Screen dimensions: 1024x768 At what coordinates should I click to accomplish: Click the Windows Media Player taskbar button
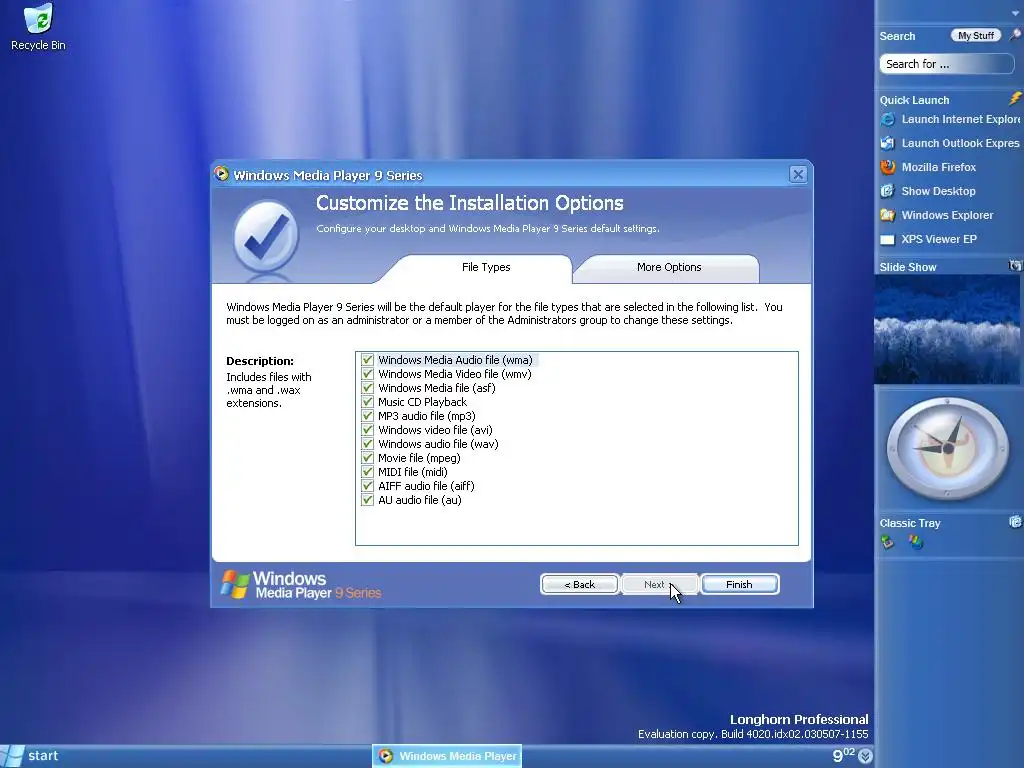447,756
